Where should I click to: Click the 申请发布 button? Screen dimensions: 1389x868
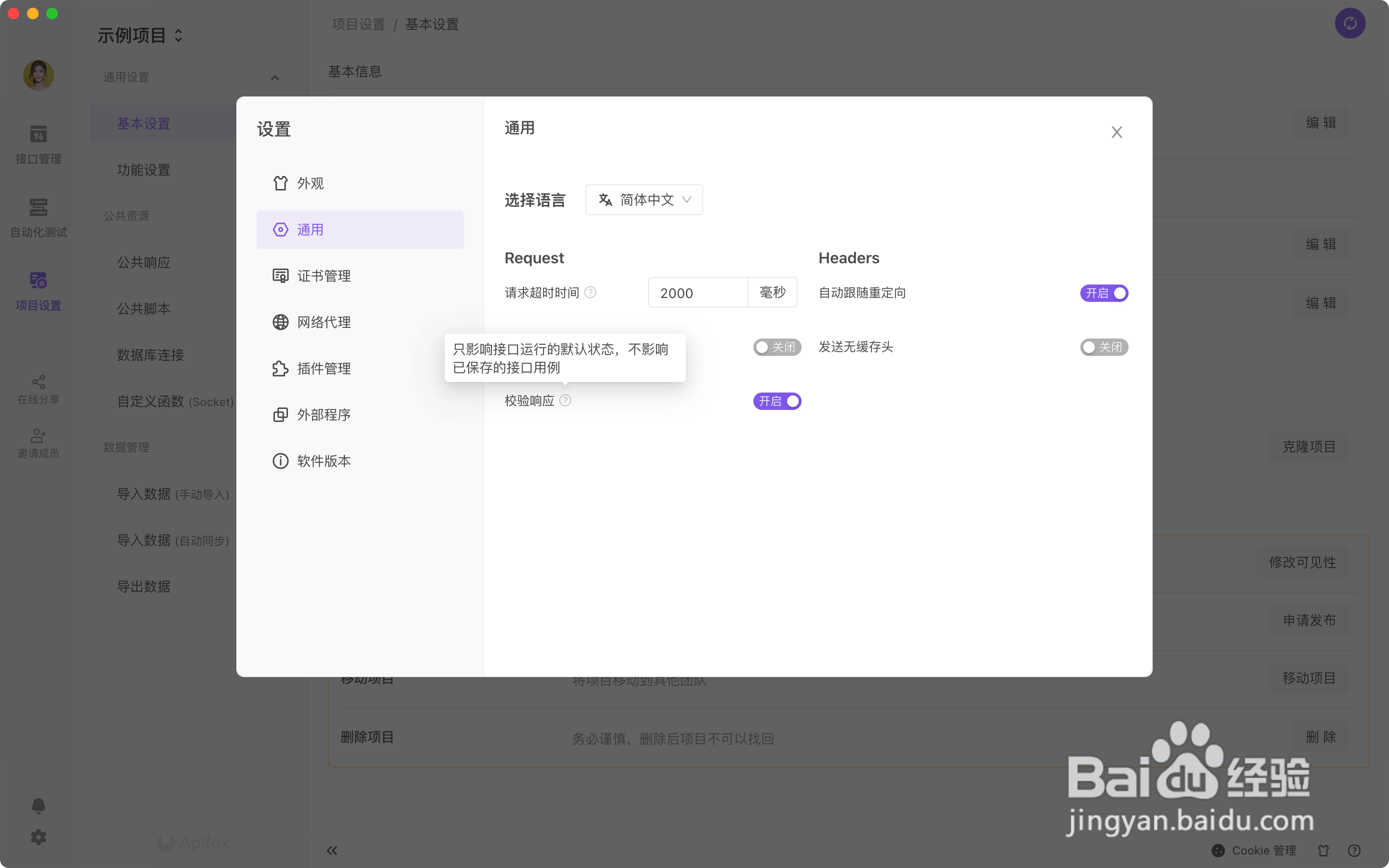[x=1309, y=620]
